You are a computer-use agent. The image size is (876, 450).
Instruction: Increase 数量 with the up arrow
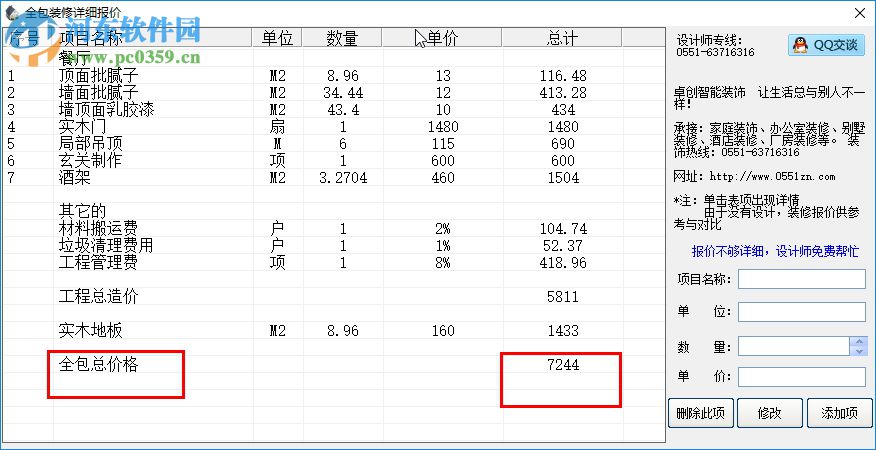(859, 341)
